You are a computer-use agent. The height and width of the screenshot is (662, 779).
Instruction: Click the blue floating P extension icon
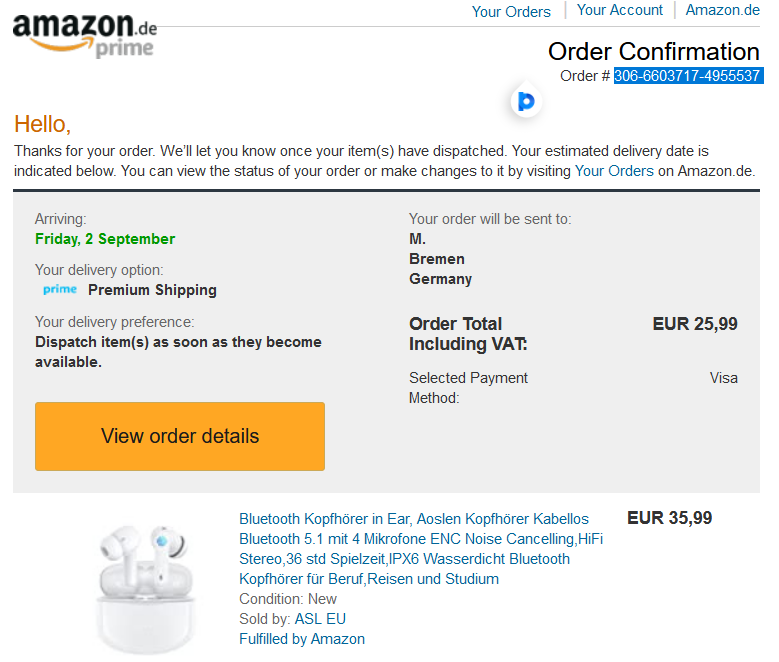pyautogui.click(x=526, y=101)
